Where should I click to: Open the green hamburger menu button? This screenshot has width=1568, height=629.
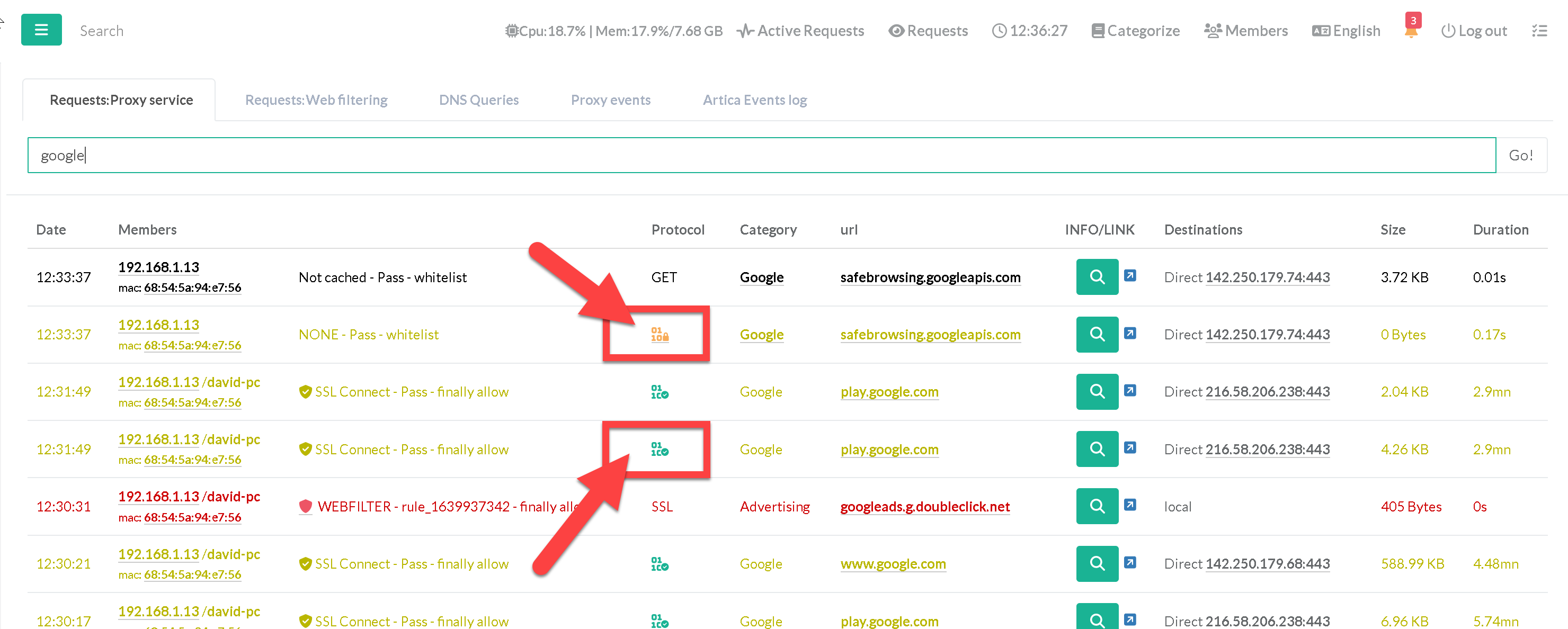click(41, 30)
